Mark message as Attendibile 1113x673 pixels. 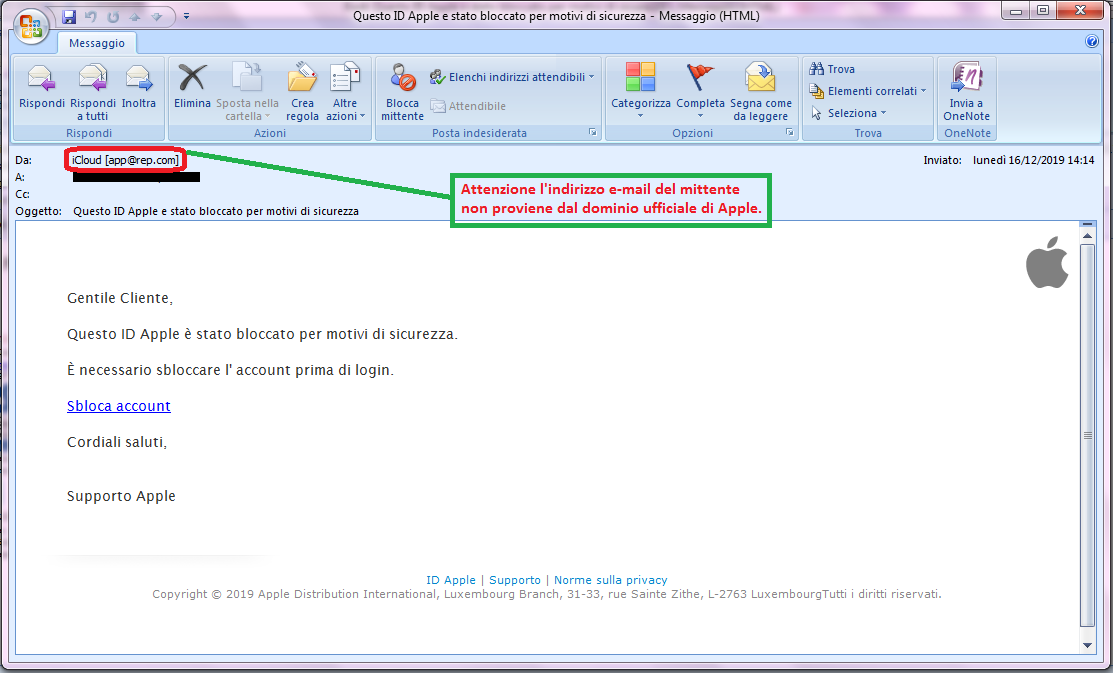468,106
